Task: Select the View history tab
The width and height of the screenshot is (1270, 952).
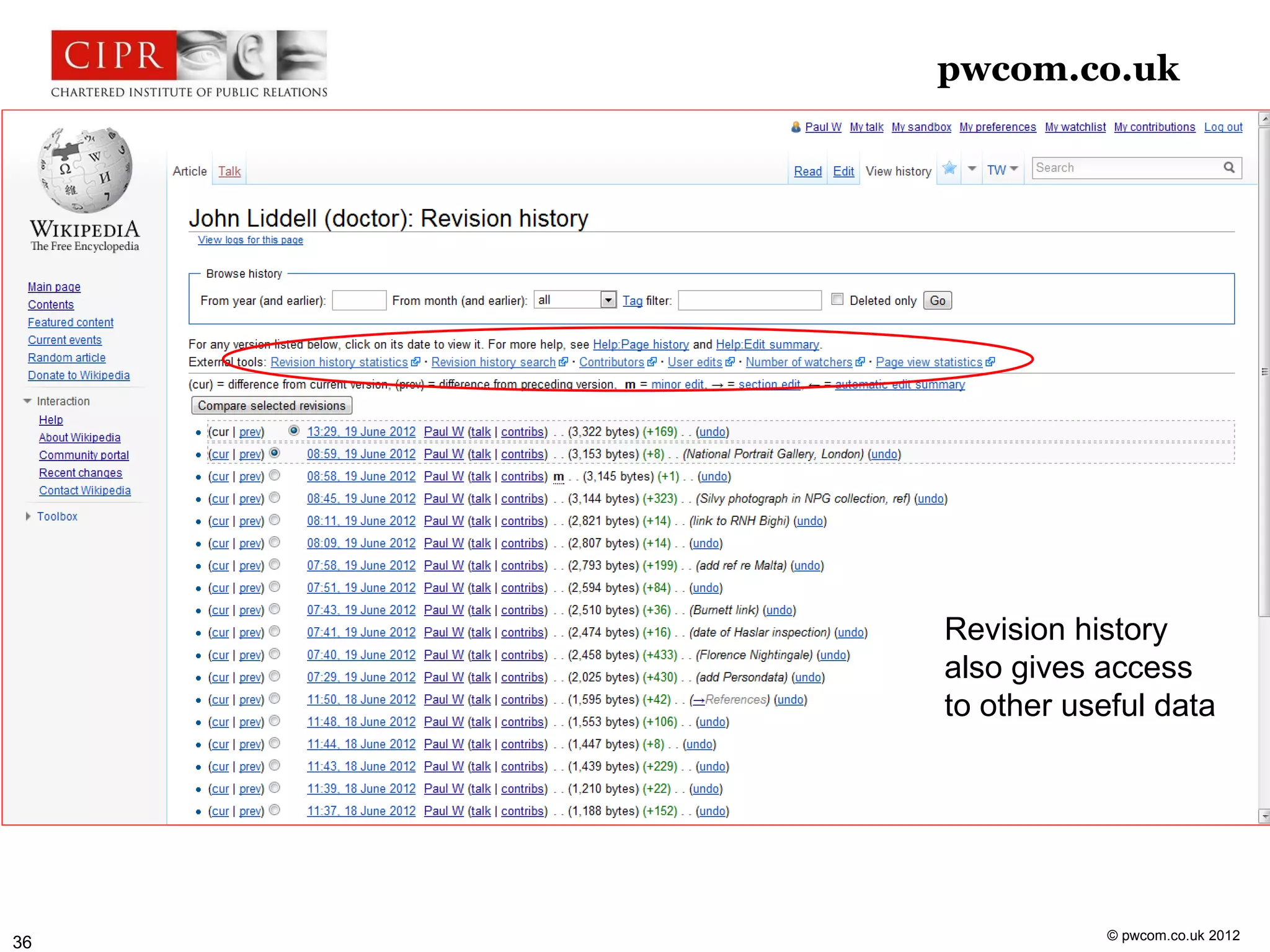Action: (899, 171)
